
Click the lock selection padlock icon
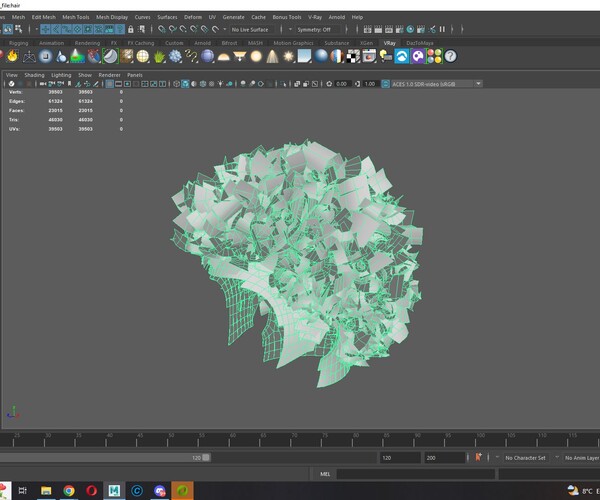click(130, 29)
